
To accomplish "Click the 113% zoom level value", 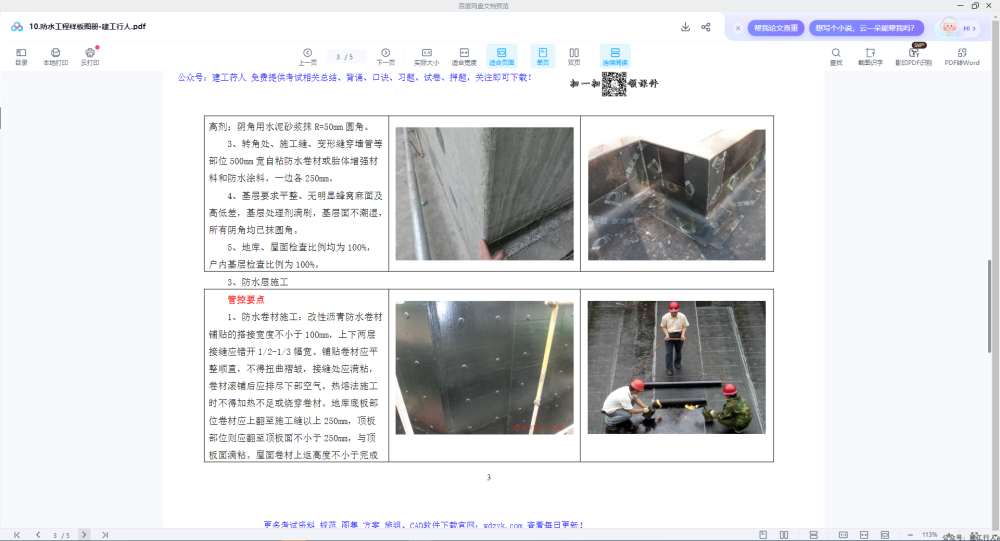I will (x=929, y=535).
